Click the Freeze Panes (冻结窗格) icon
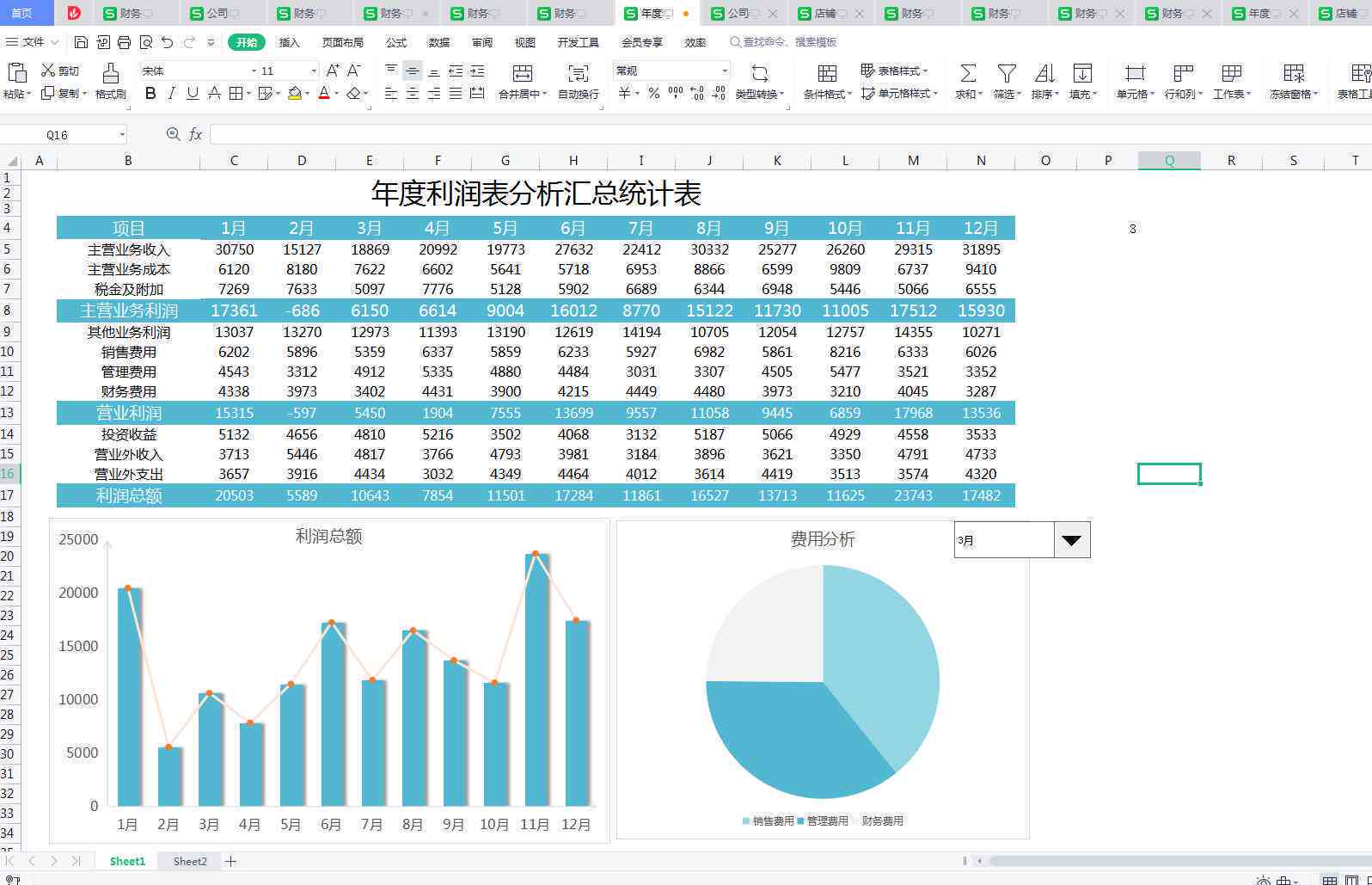 click(1293, 74)
